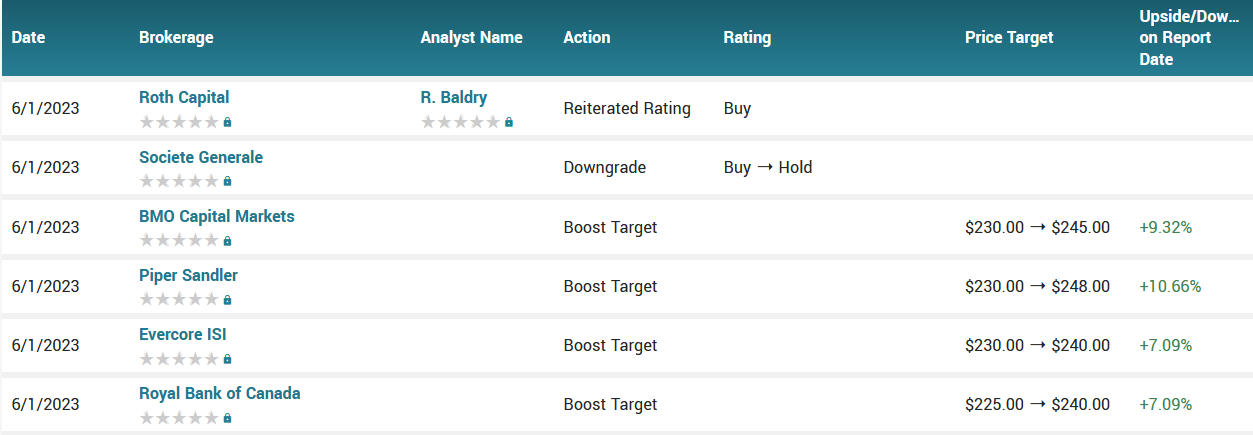Select BMO Capital Markets 'Boost Target' cell

[610, 227]
